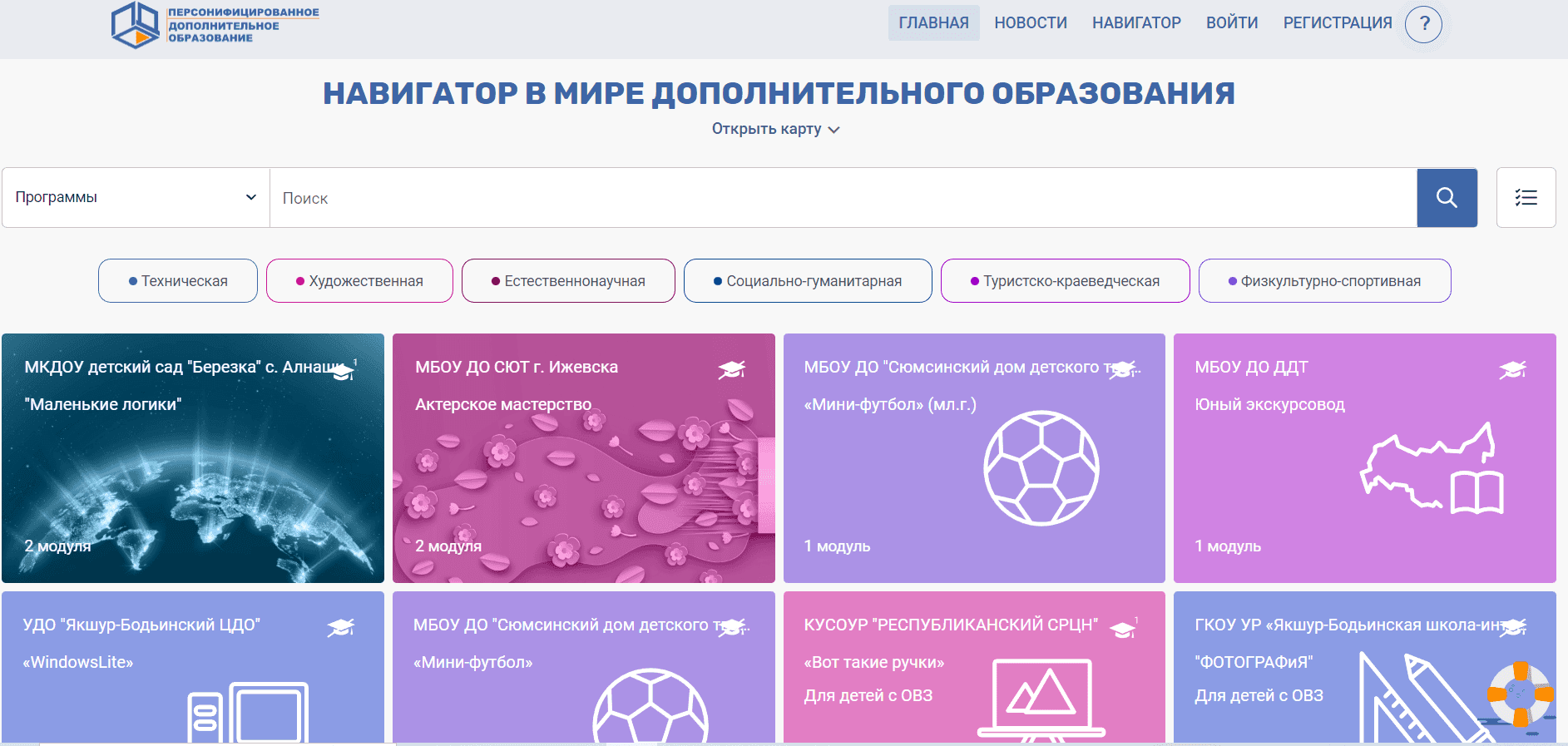Open the НАВИГАТОР menu item
This screenshot has width=1568, height=746.
click(x=1136, y=23)
